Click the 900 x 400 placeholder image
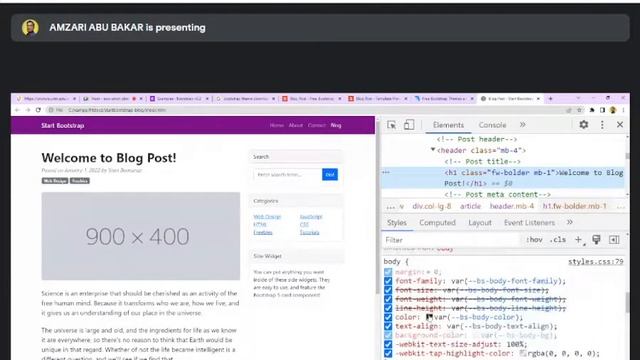This screenshot has width=640, height=360. click(x=140, y=236)
